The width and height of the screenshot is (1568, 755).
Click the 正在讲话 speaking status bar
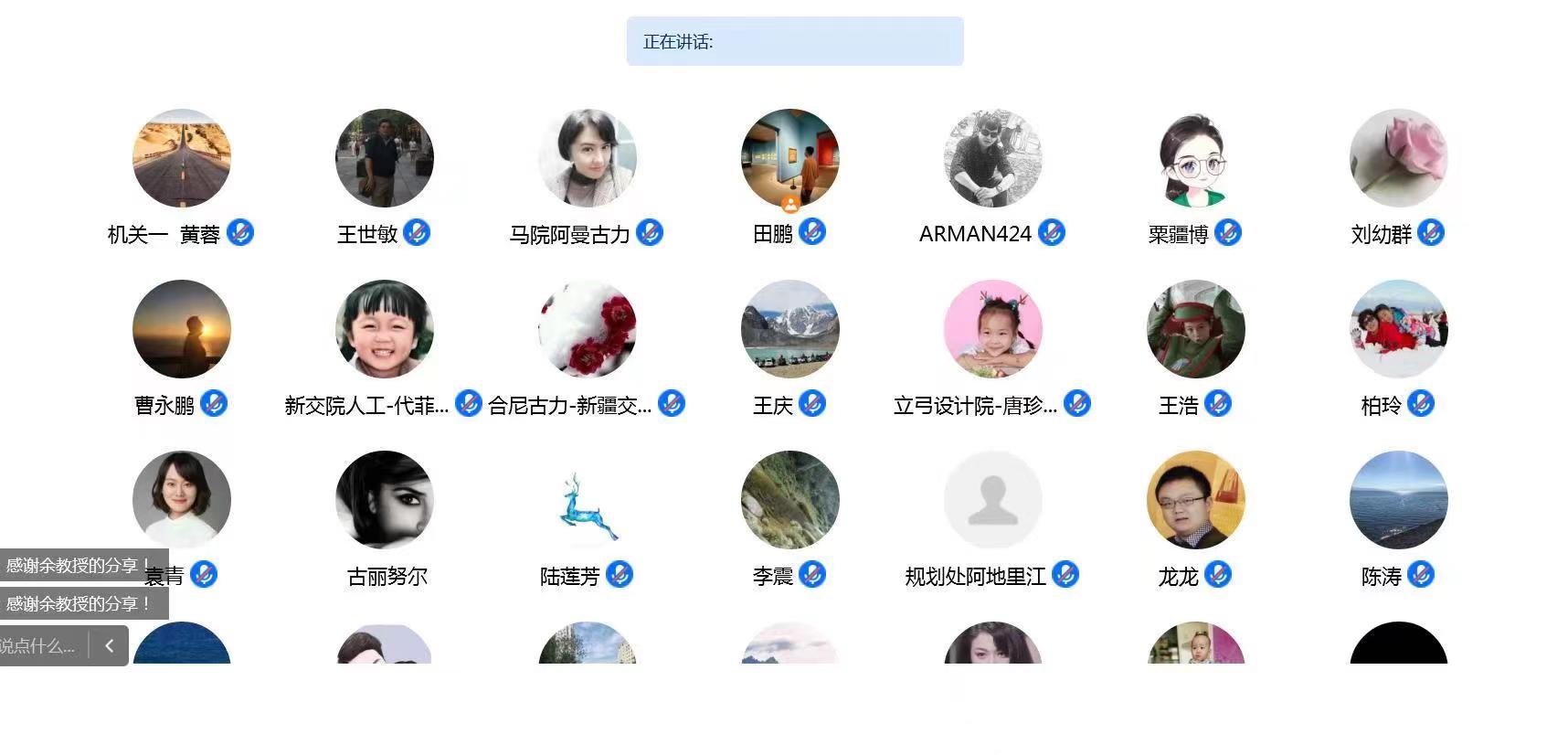coord(795,41)
